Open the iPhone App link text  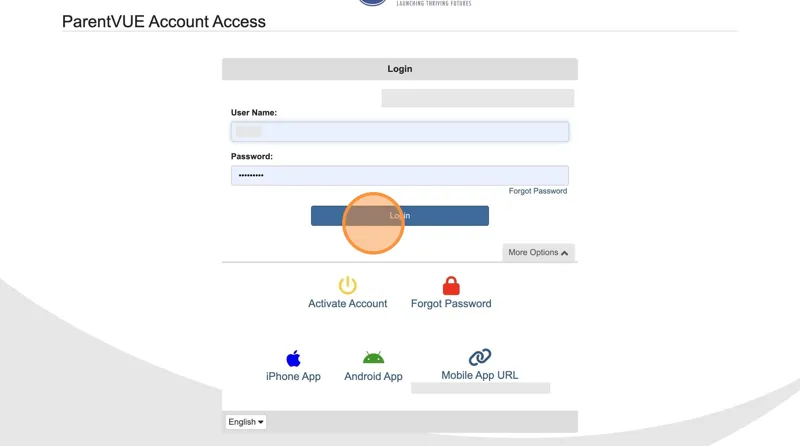[x=293, y=377]
